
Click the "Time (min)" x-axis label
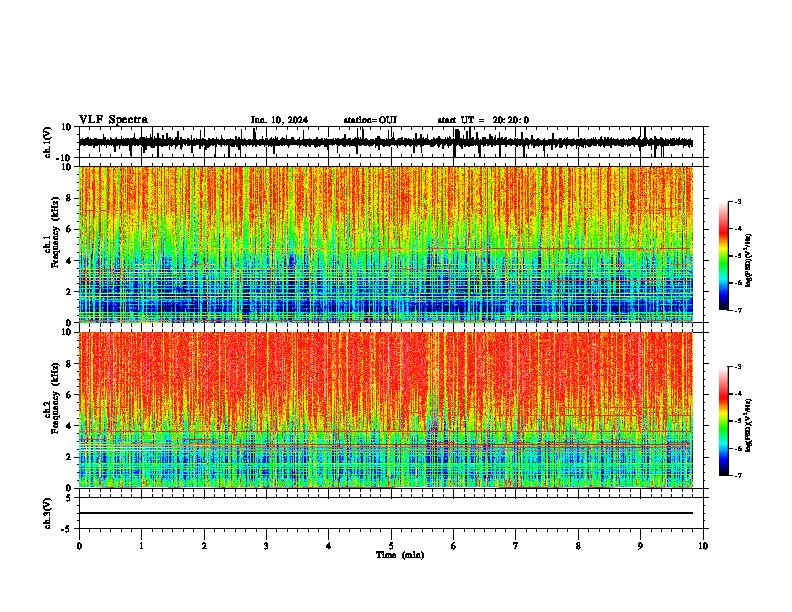(x=400, y=555)
